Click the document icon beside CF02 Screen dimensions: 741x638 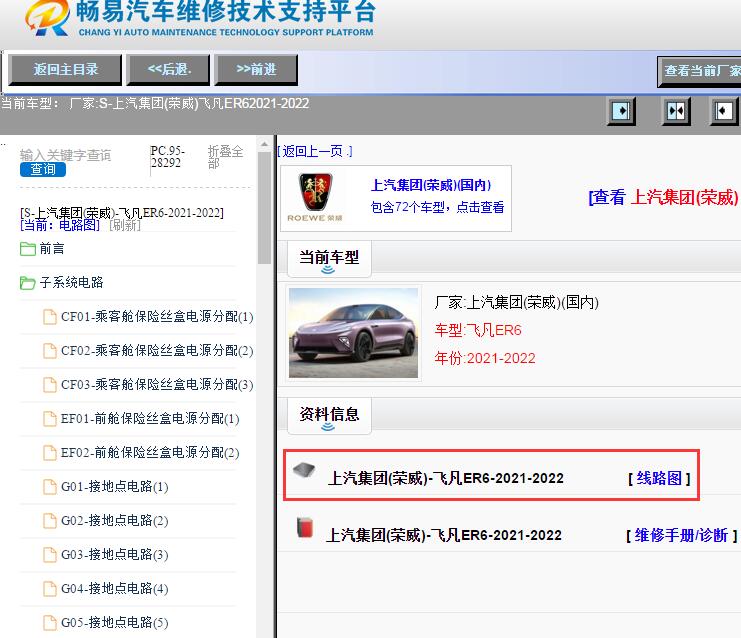coord(50,351)
